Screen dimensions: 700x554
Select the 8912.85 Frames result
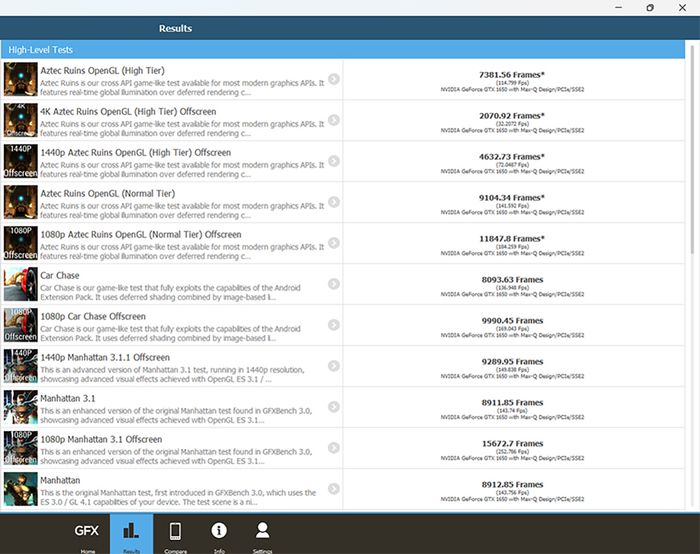(512, 485)
